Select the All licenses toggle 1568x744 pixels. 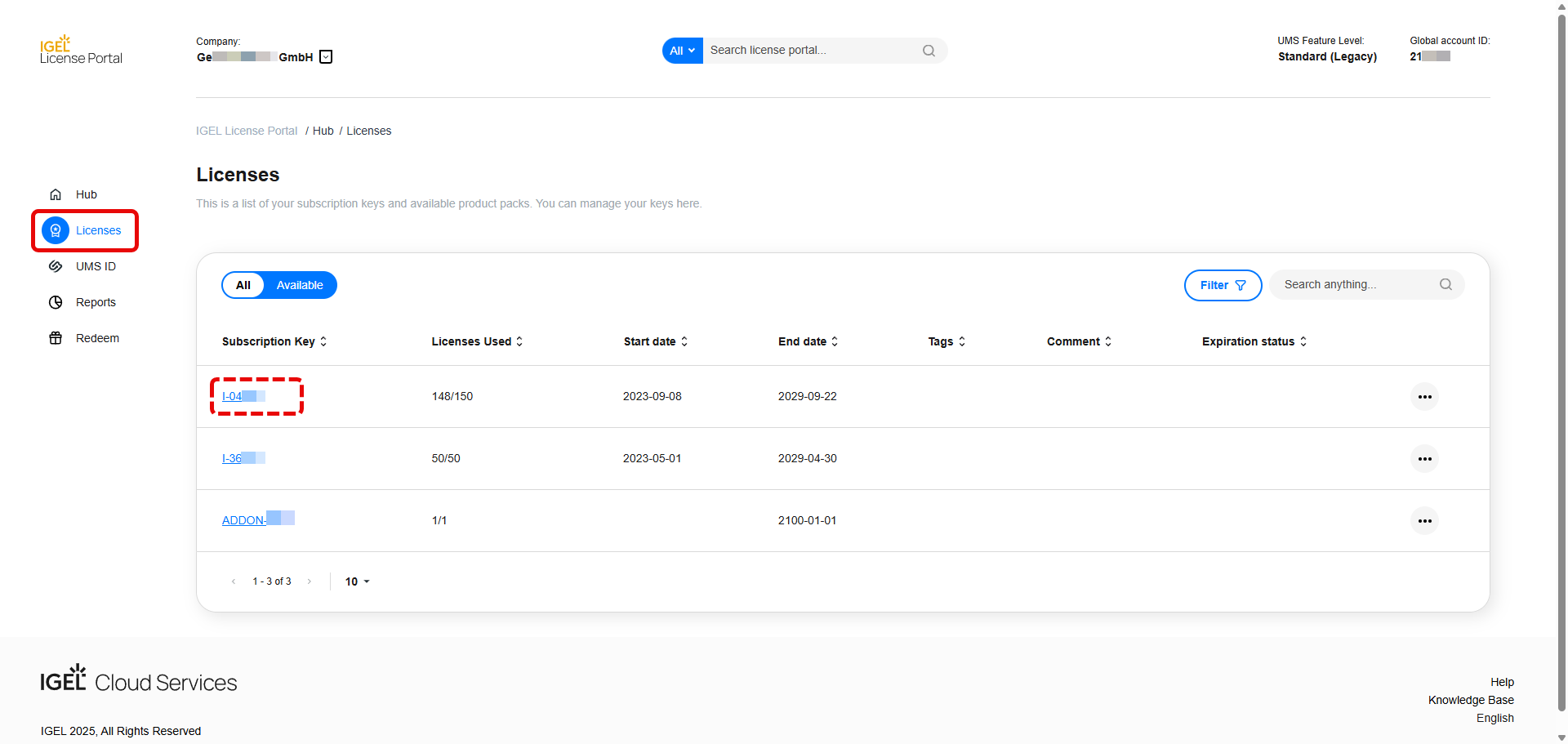pyautogui.click(x=243, y=285)
